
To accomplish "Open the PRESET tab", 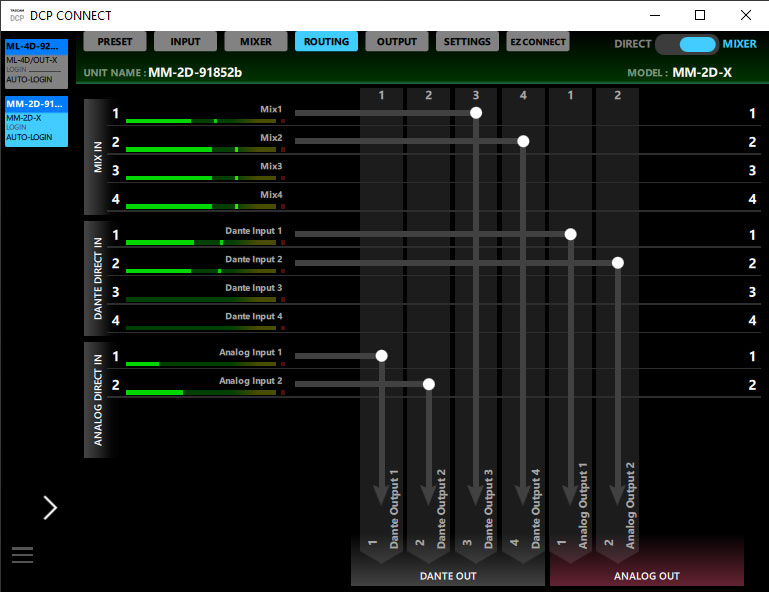I will pyautogui.click(x=115, y=42).
